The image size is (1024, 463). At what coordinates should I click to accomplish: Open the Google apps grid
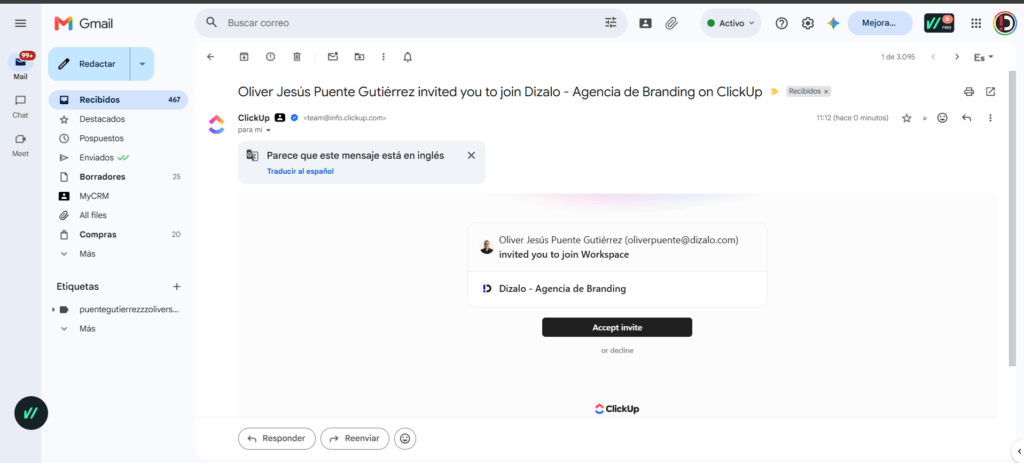(976, 24)
